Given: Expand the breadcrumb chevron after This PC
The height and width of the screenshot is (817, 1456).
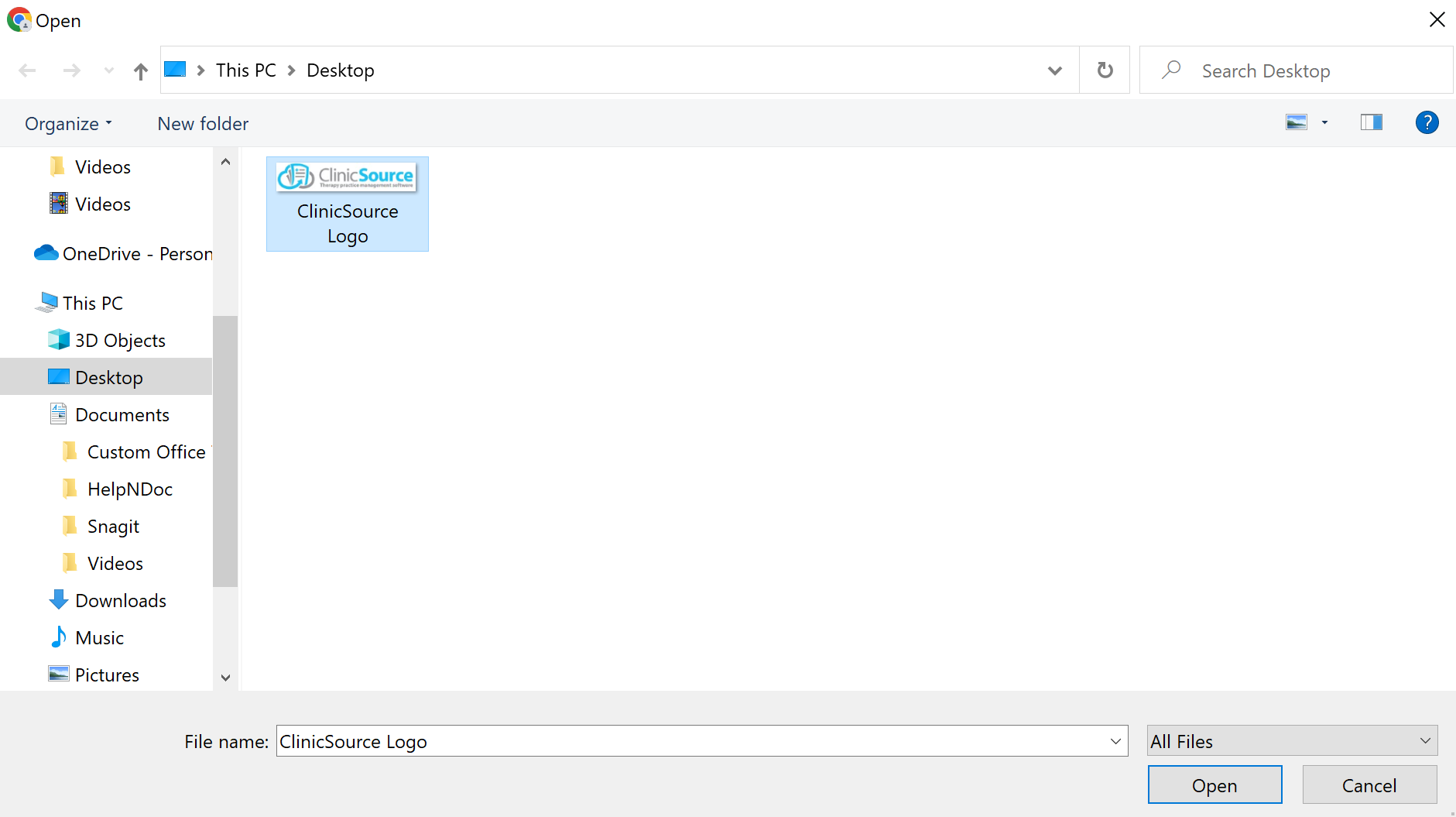Looking at the screenshot, I should click(292, 70).
